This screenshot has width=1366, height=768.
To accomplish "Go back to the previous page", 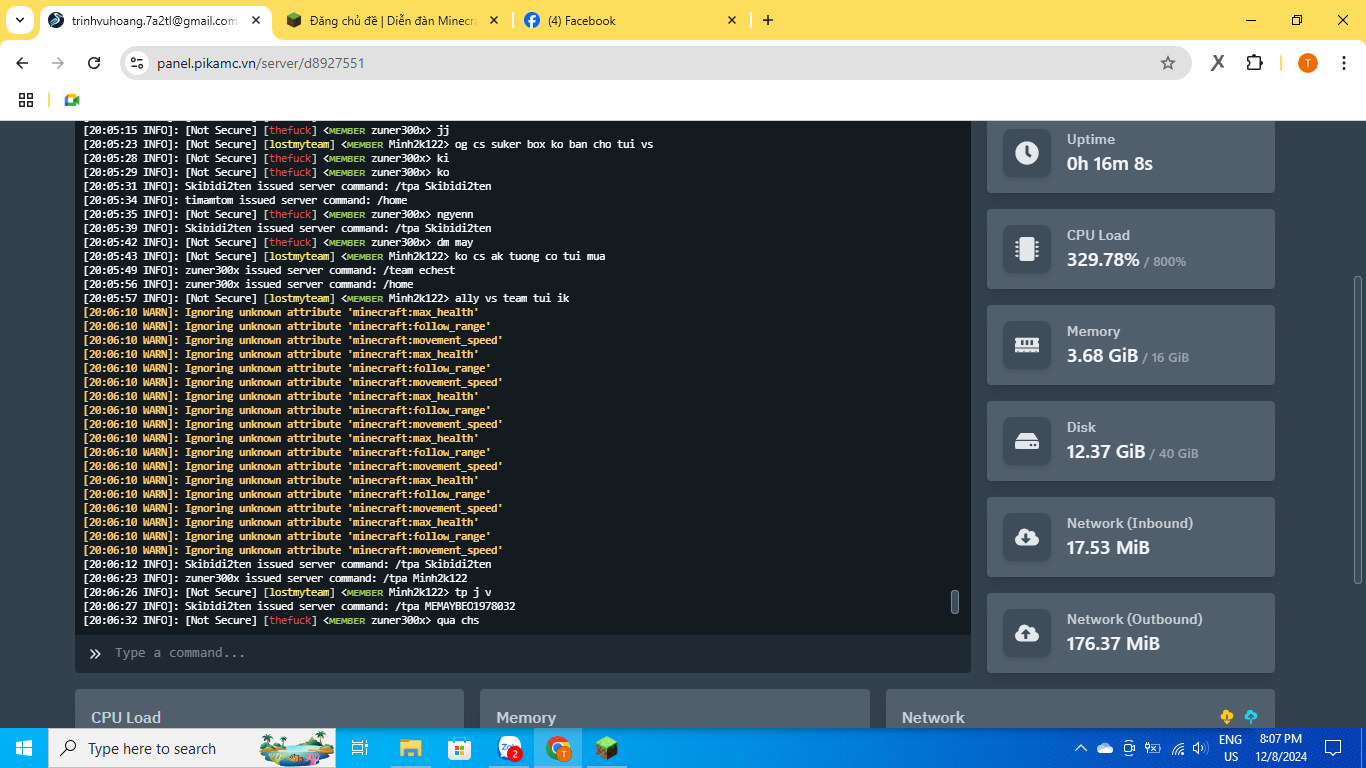I will (x=22, y=63).
